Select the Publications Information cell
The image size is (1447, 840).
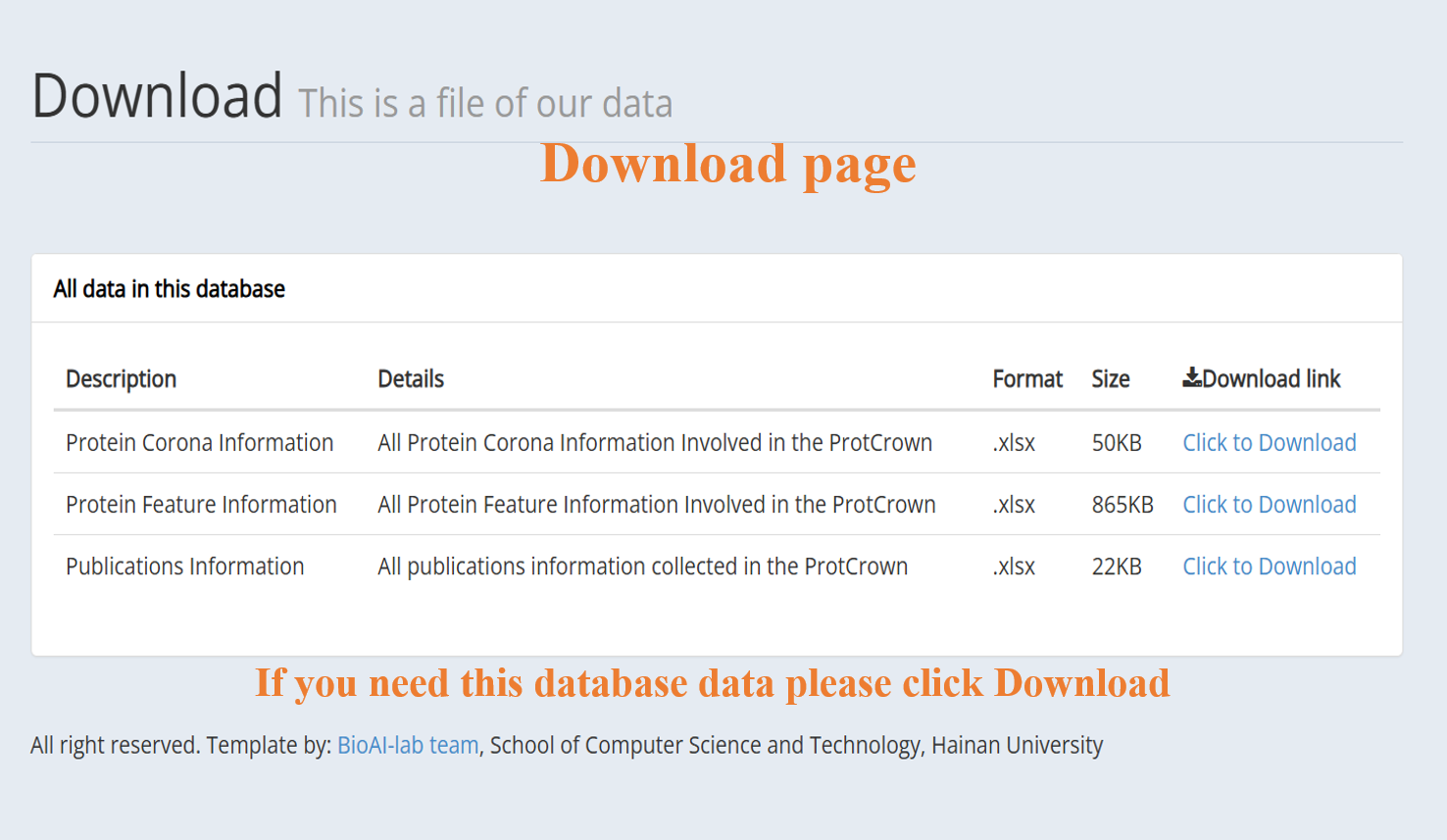185,567
